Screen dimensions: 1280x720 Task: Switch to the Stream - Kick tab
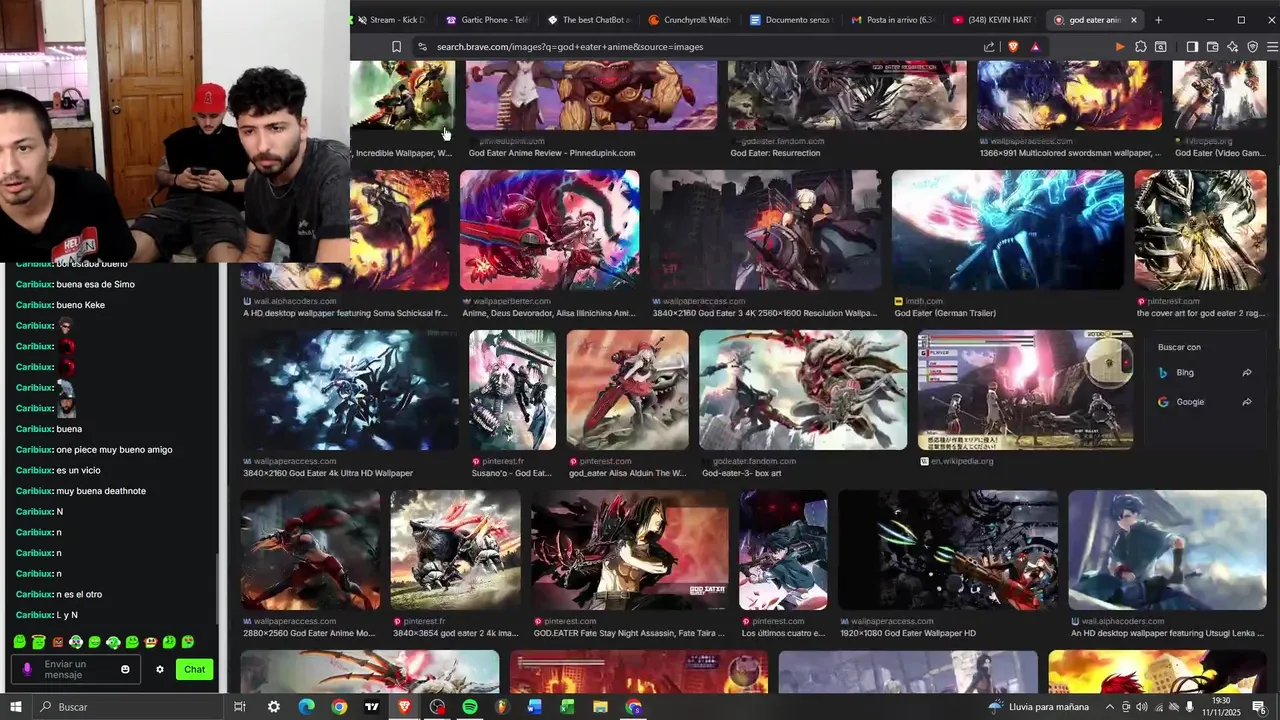pos(392,20)
